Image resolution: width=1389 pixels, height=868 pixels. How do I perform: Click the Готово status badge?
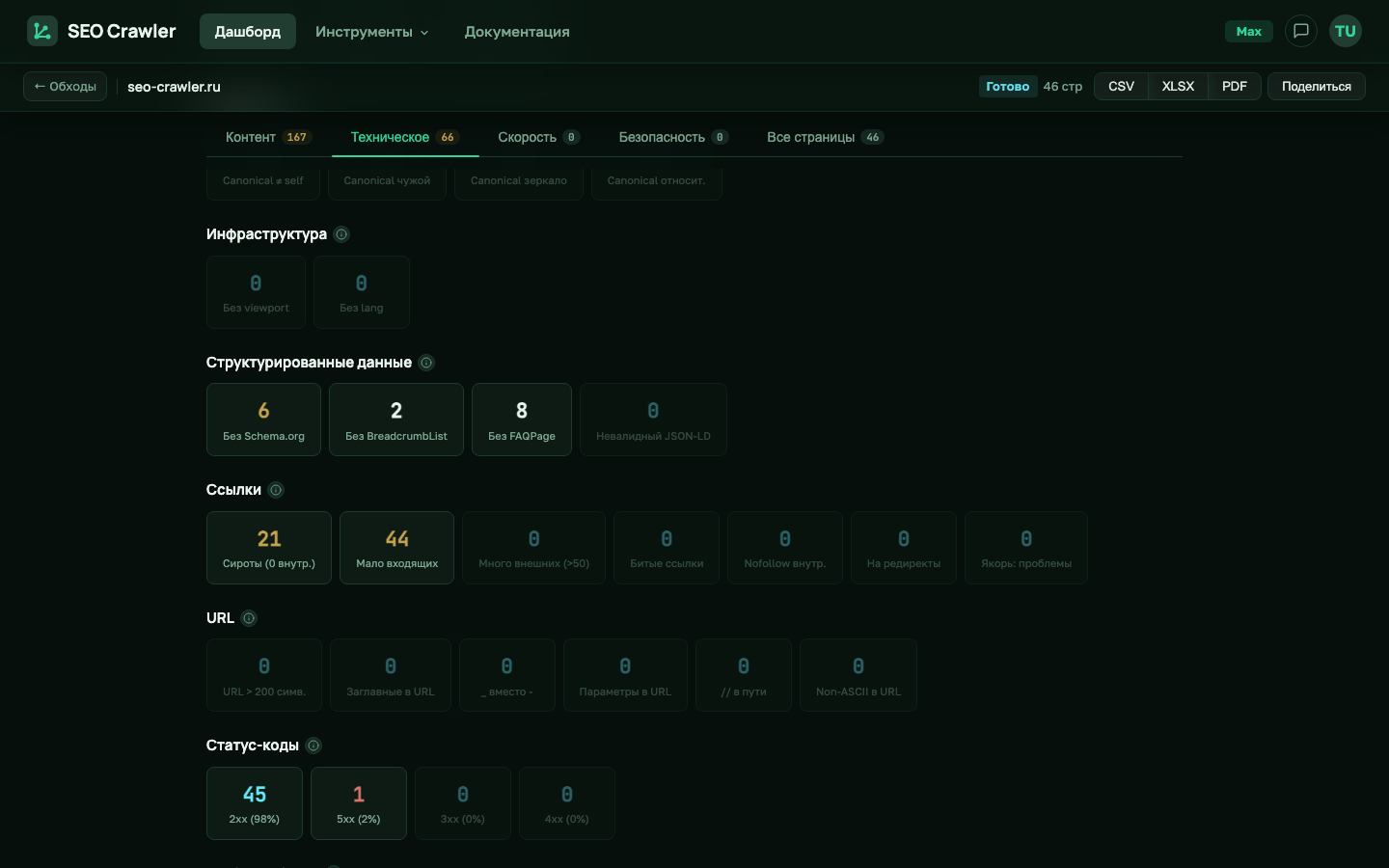click(x=1008, y=87)
